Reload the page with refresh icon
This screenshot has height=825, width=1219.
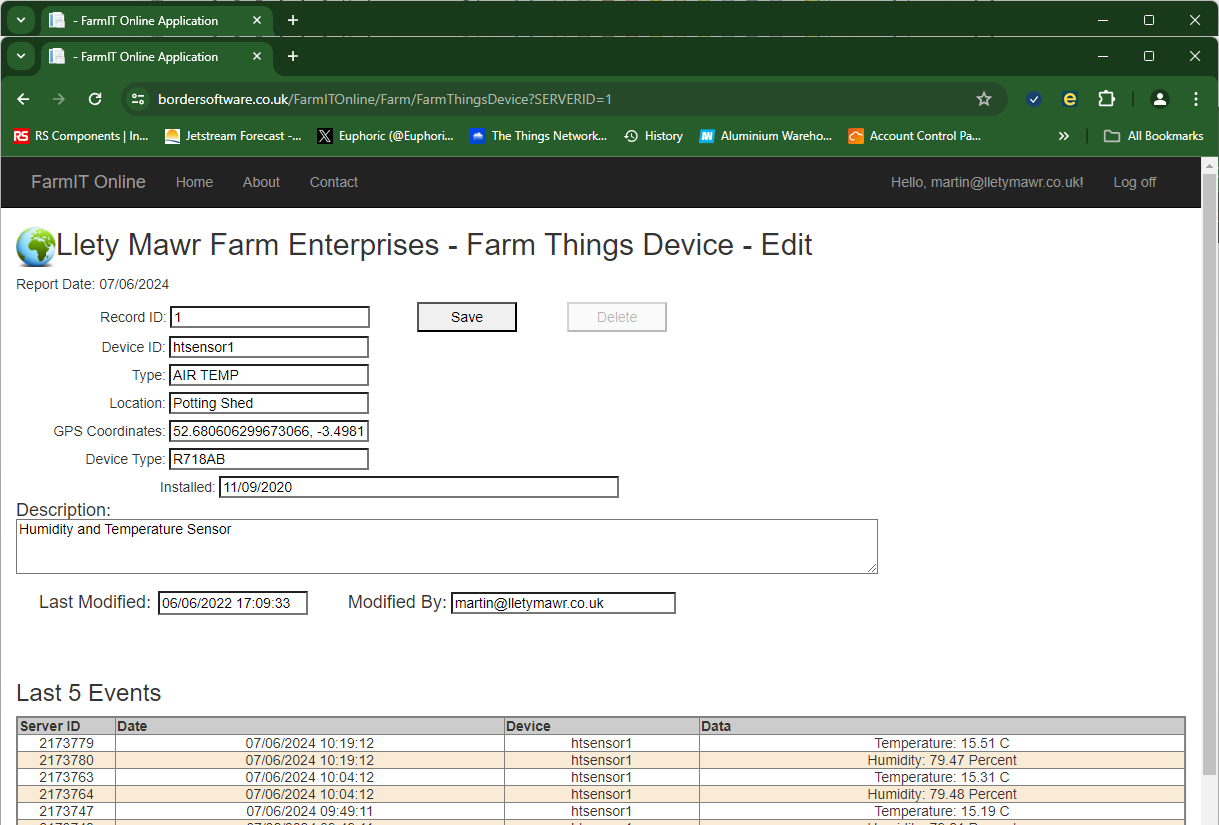(95, 99)
